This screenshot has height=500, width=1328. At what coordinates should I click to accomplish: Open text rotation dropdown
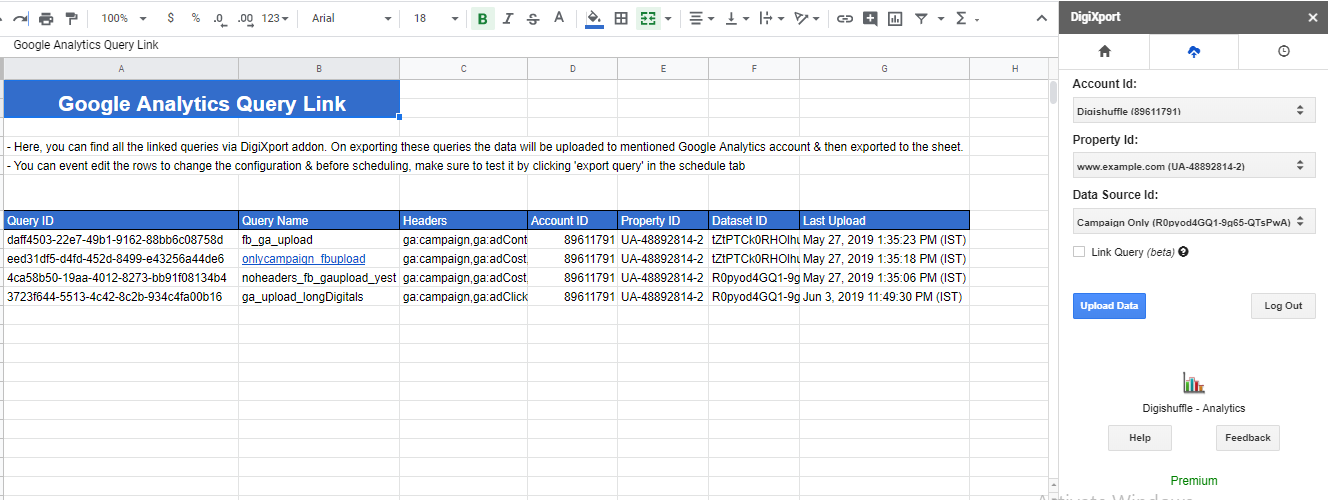click(806, 18)
